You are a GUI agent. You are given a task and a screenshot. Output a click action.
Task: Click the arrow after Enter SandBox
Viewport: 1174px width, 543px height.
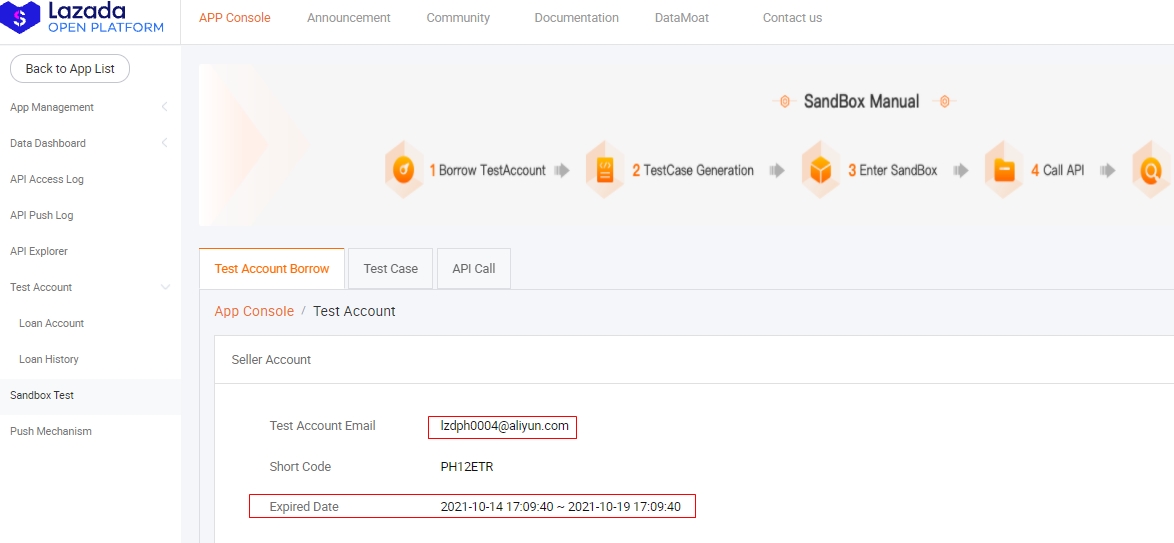[x=961, y=171]
